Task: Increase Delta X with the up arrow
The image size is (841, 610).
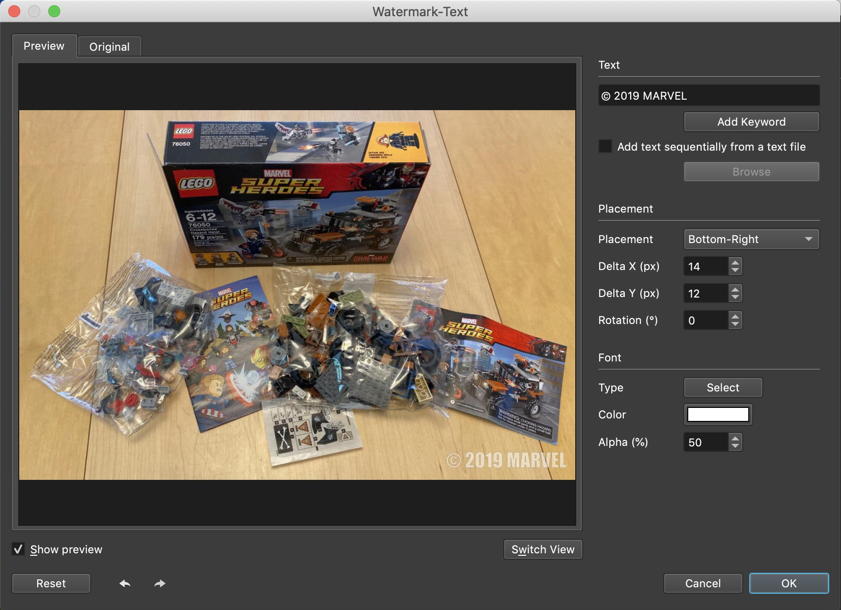Action: pos(735,262)
